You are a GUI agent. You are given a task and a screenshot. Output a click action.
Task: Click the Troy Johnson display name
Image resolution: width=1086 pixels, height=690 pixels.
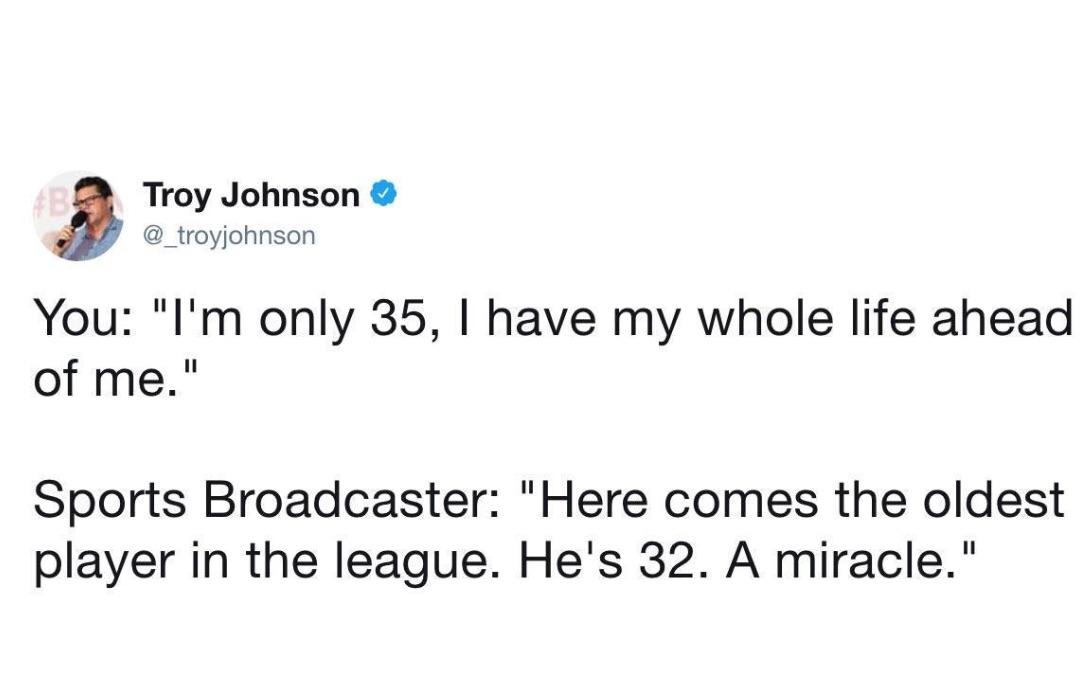251,196
